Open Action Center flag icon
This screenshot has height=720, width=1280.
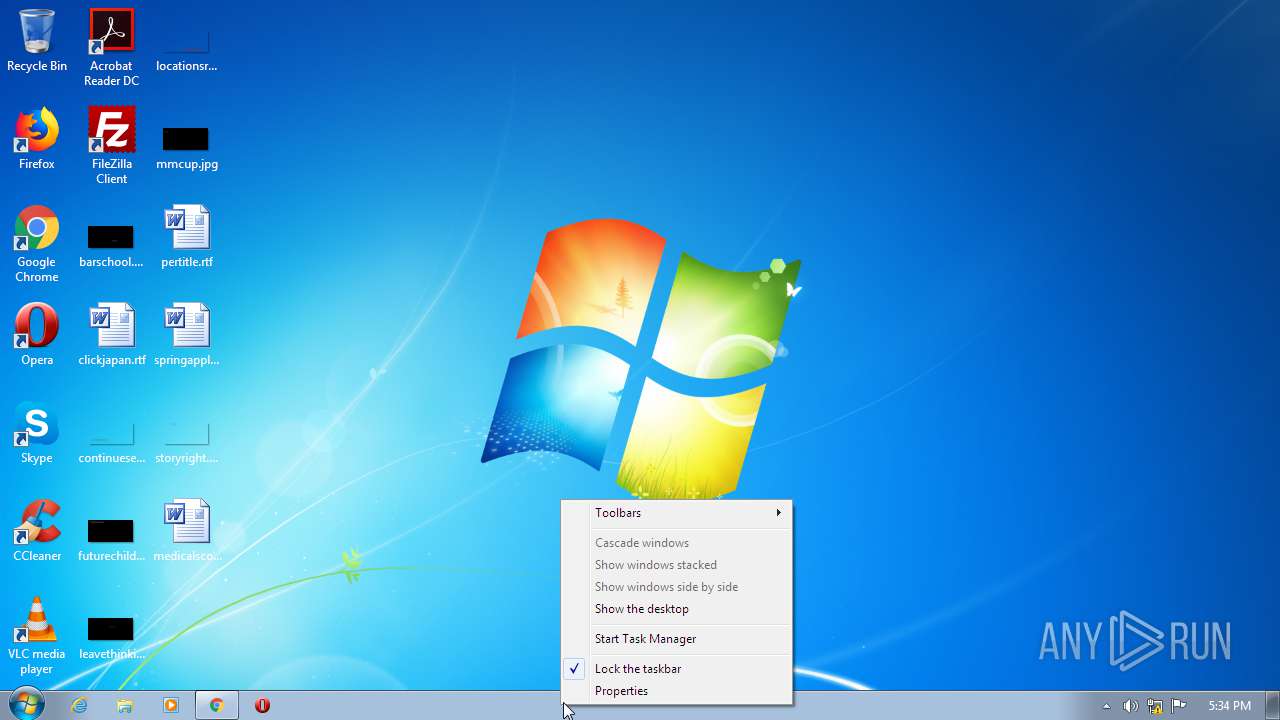[x=1179, y=706]
